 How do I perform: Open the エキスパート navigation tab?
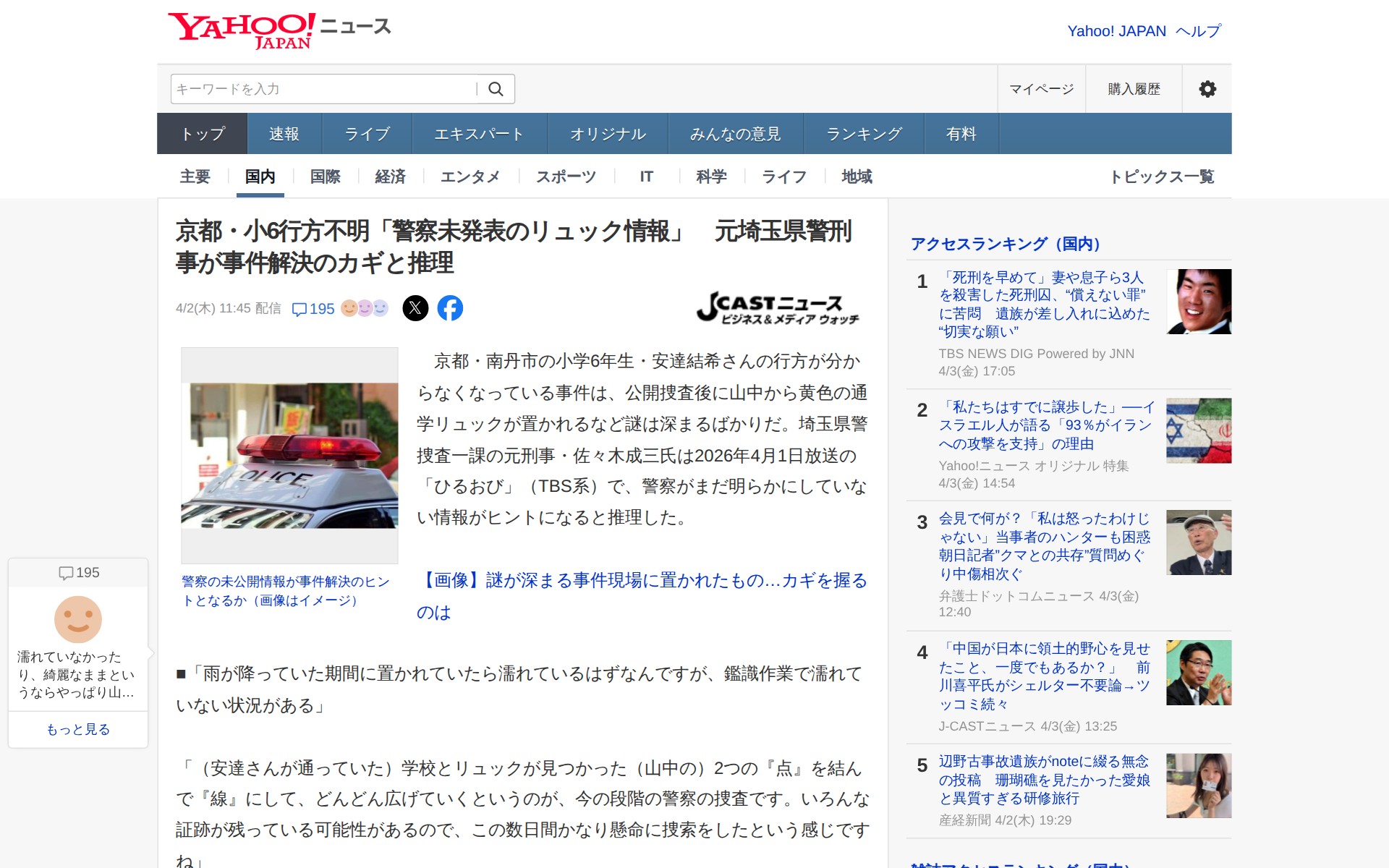[x=479, y=134]
